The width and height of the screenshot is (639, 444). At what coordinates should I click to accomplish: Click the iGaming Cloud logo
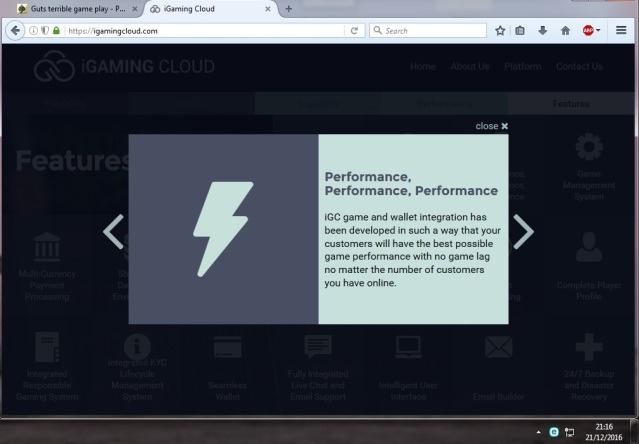click(x=124, y=66)
